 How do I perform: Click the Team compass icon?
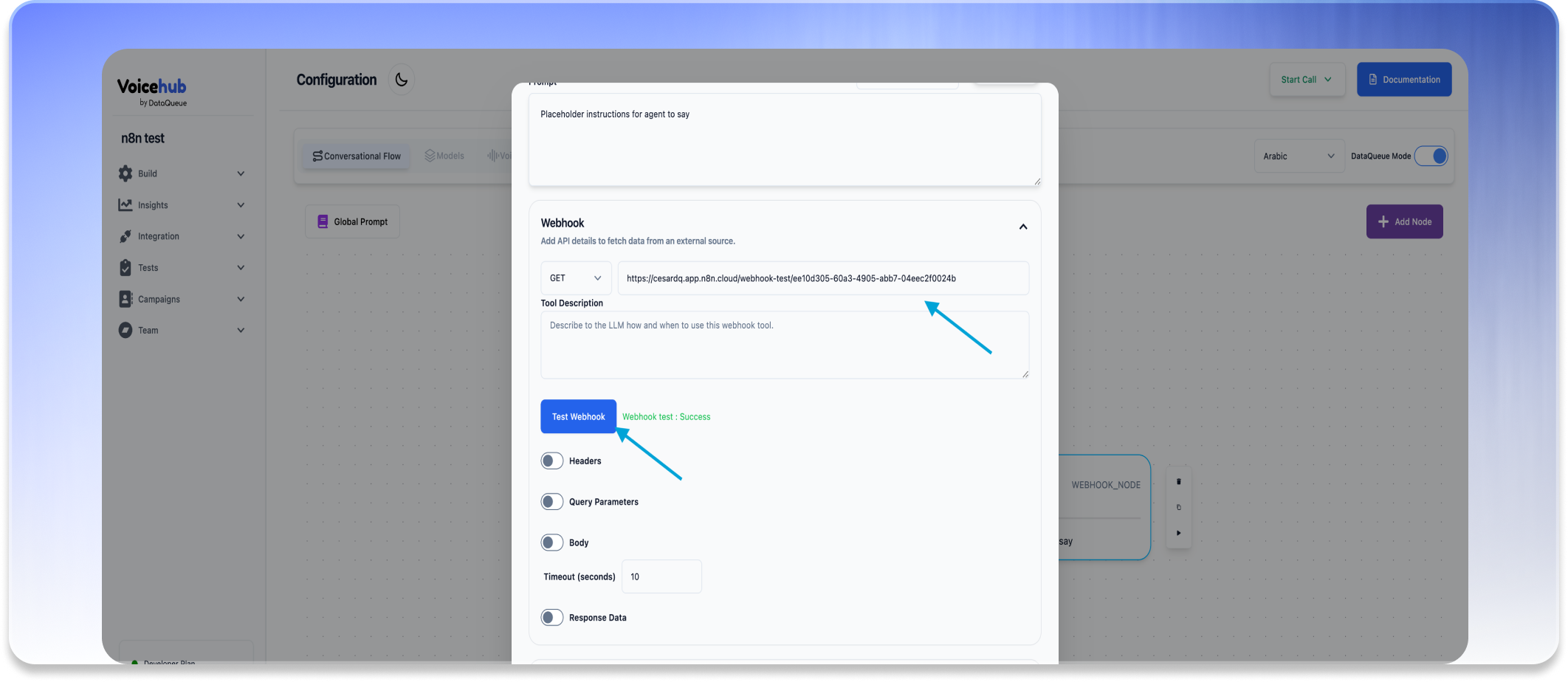125,331
